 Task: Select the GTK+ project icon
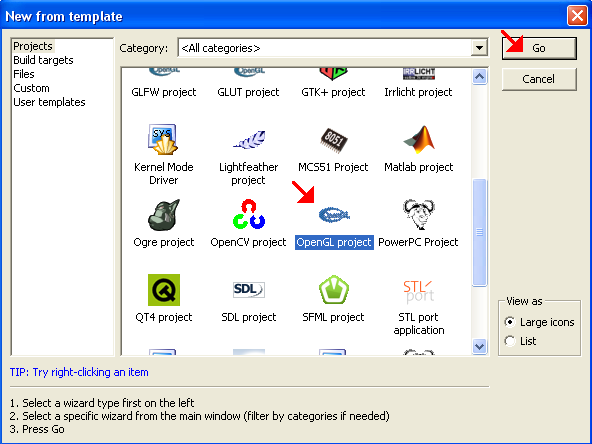tap(333, 74)
